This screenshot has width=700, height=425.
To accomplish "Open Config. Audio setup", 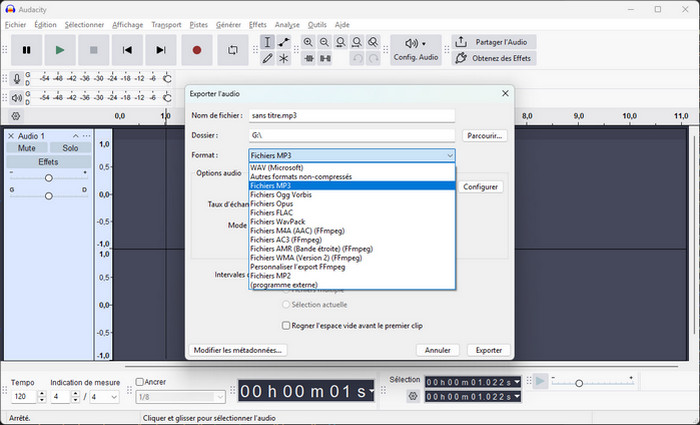I will (416, 50).
